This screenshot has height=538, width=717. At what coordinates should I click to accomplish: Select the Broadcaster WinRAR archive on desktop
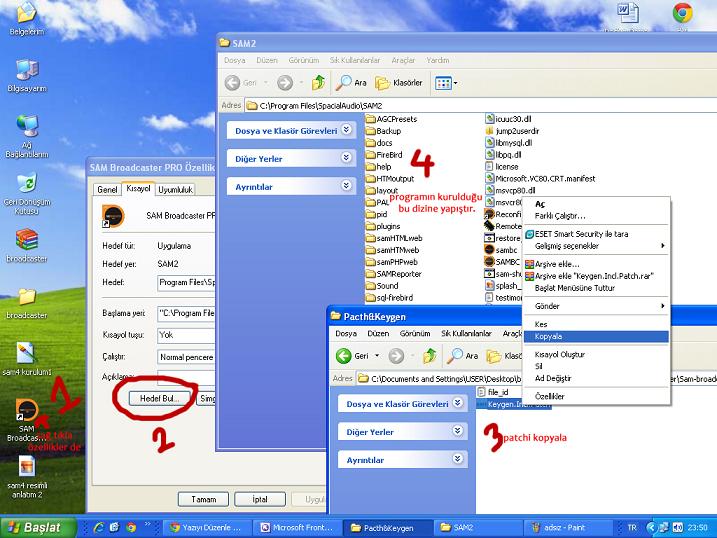[x=27, y=246]
